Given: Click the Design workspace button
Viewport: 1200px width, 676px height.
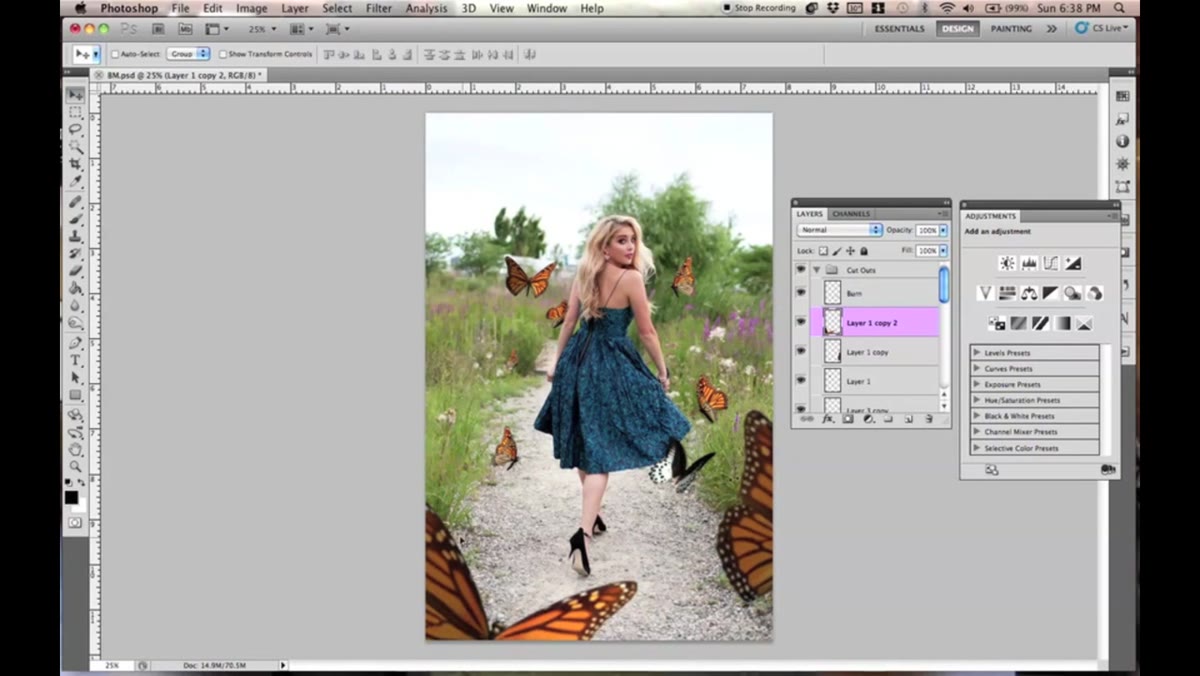Looking at the screenshot, I should 957,29.
